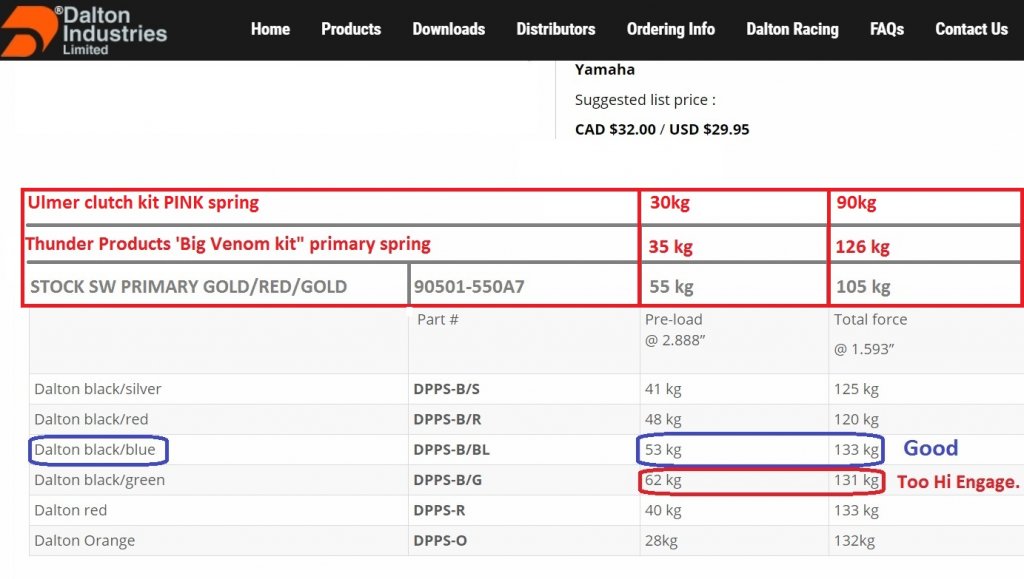Click the Part # column header
Image resolution: width=1024 pixels, height=579 pixels.
point(438,319)
